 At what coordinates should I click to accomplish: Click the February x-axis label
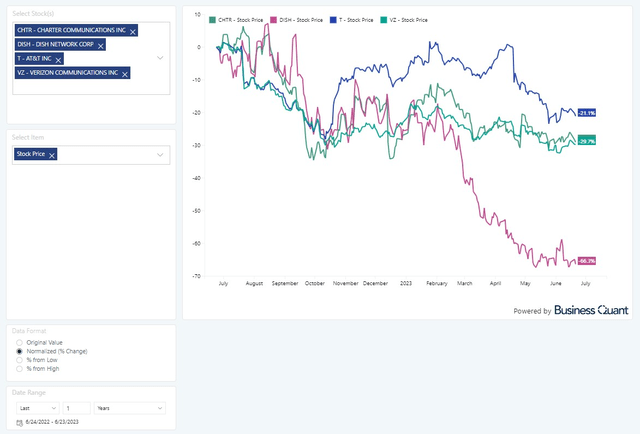click(x=437, y=283)
